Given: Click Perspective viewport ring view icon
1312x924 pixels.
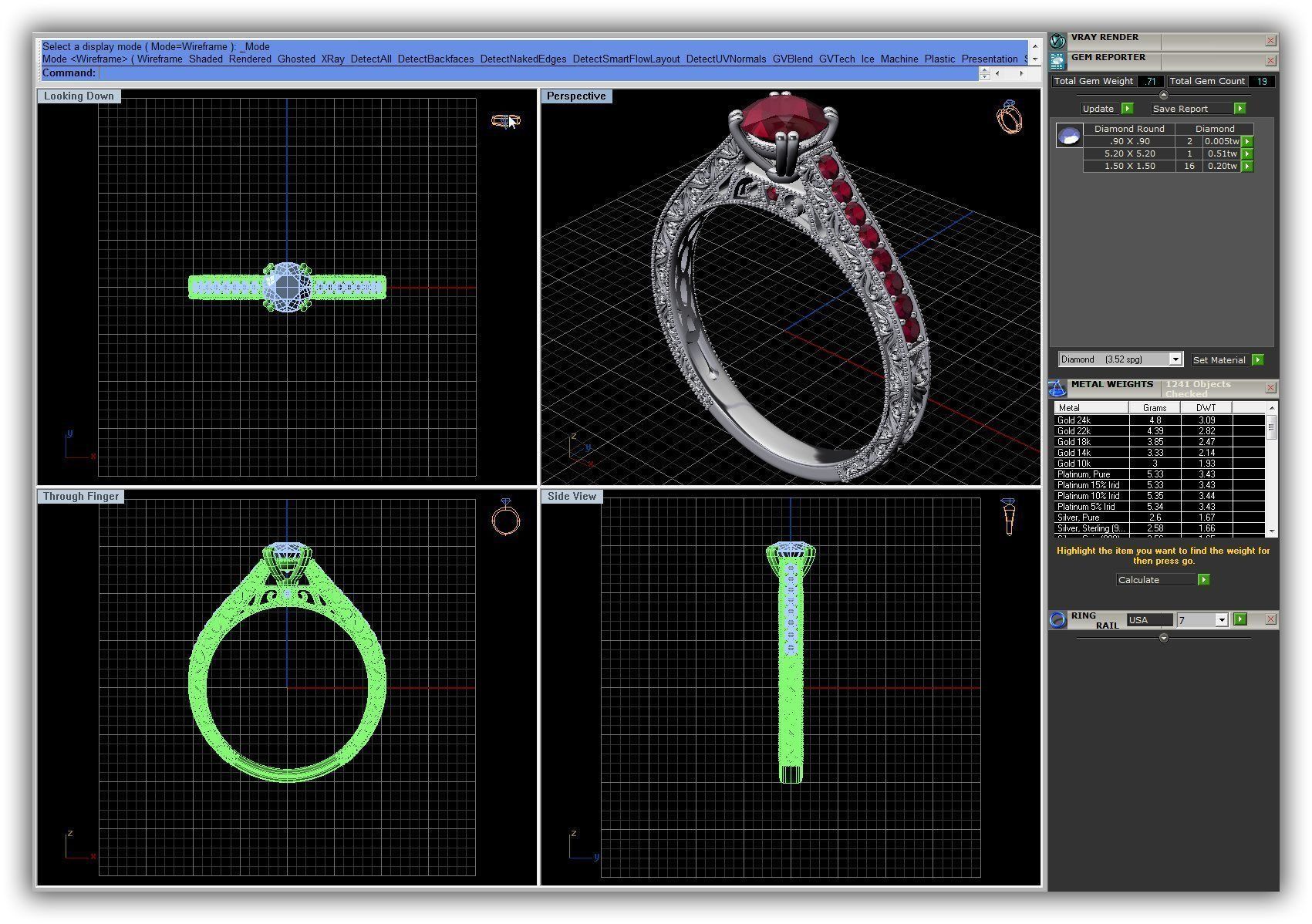Looking at the screenshot, I should [x=1009, y=117].
